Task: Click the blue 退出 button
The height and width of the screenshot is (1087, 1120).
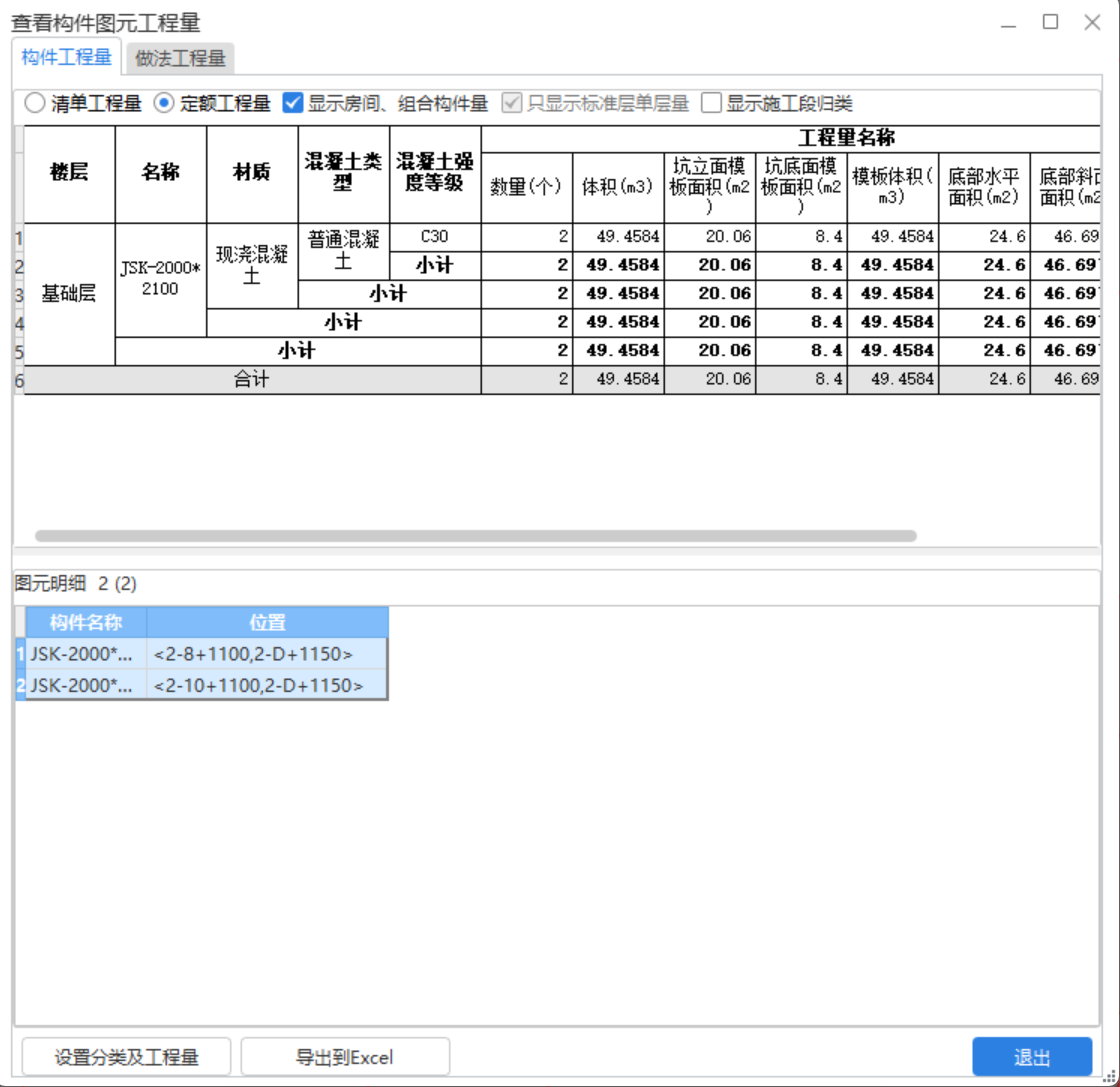Action: tap(1032, 1057)
